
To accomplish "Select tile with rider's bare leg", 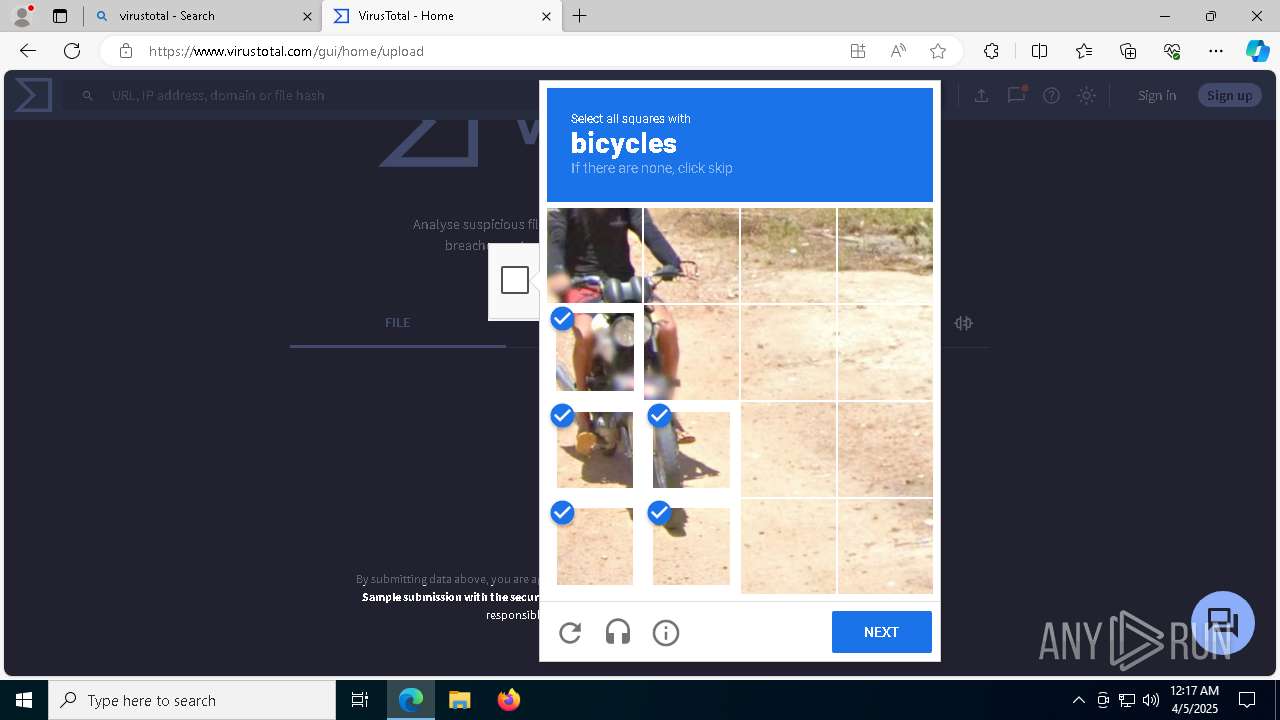I will [x=691, y=352].
